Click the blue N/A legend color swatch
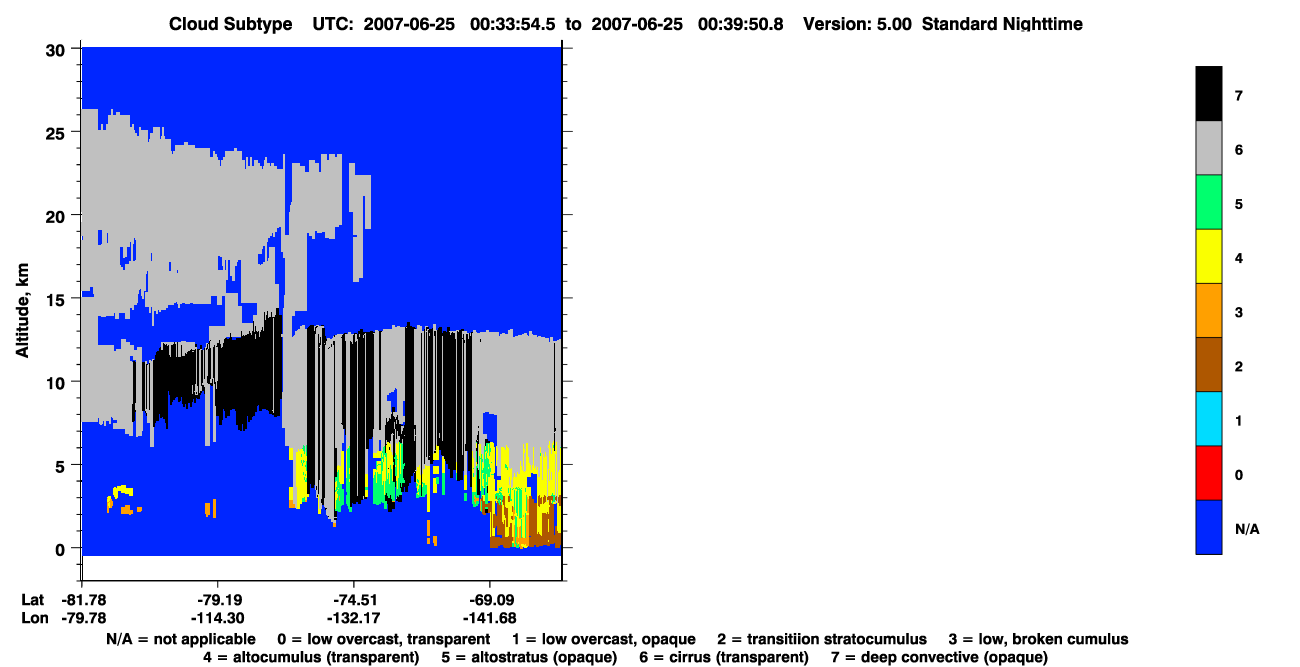 click(x=1209, y=526)
